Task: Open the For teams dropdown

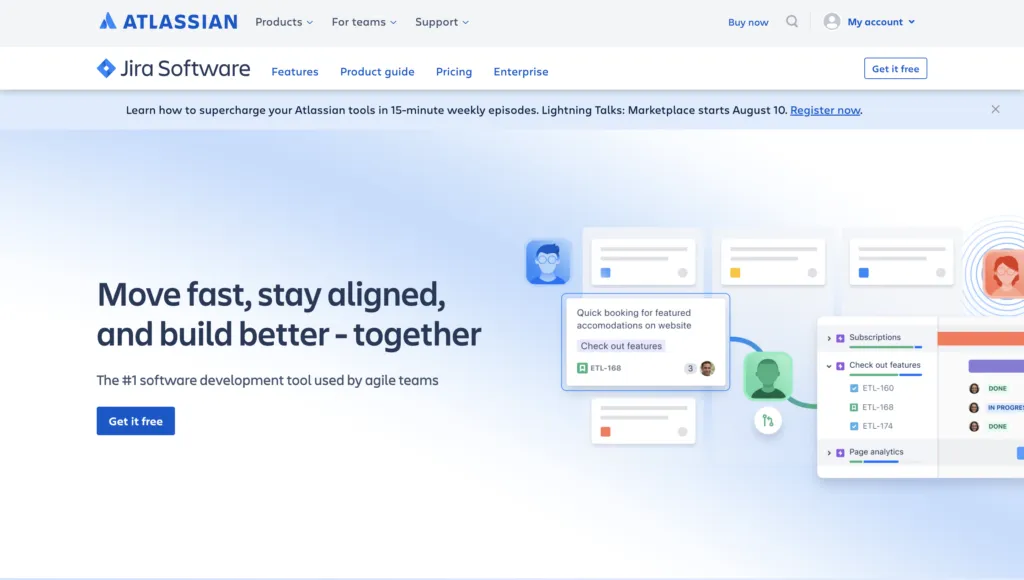Action: click(364, 22)
